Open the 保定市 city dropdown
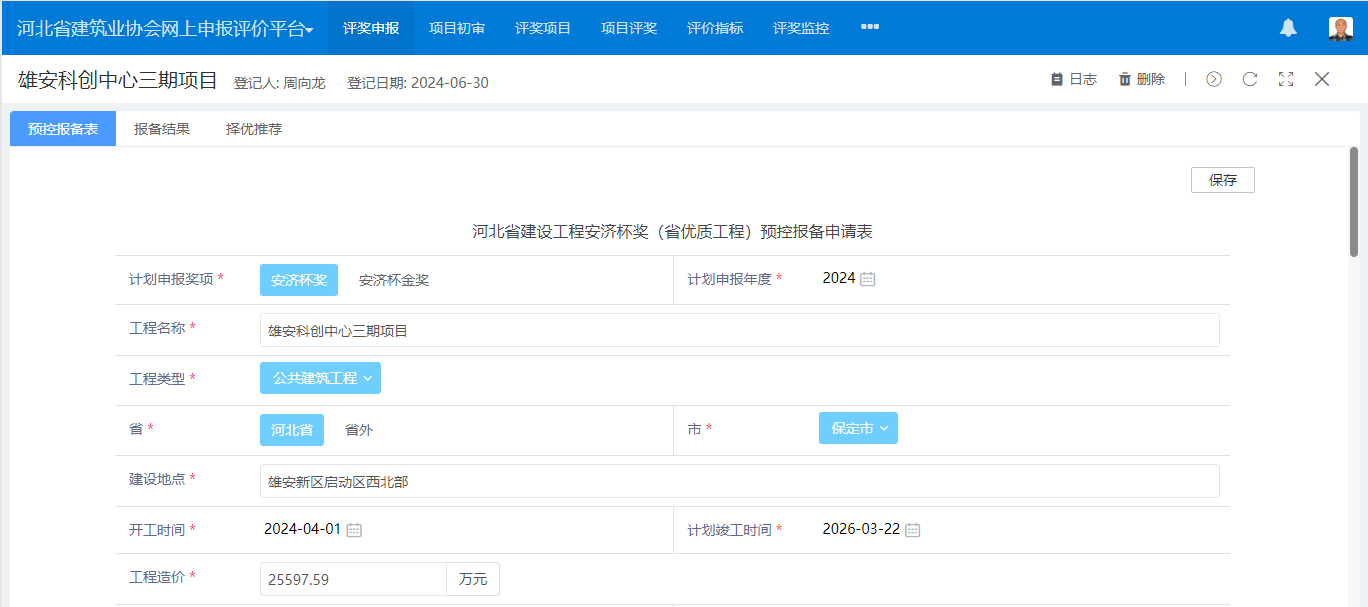The height and width of the screenshot is (607, 1368). (x=858, y=428)
